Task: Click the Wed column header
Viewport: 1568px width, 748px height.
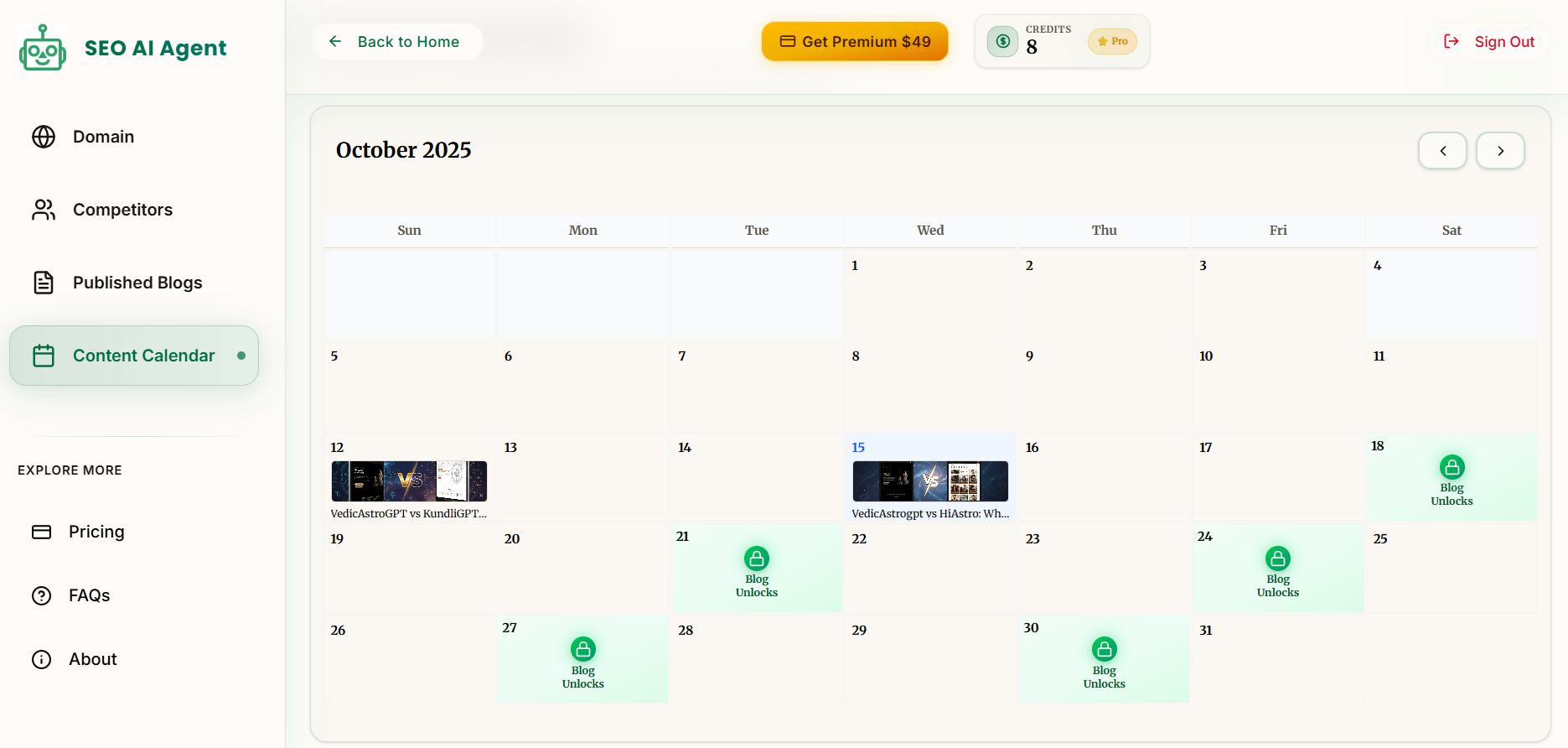Action: click(x=930, y=230)
